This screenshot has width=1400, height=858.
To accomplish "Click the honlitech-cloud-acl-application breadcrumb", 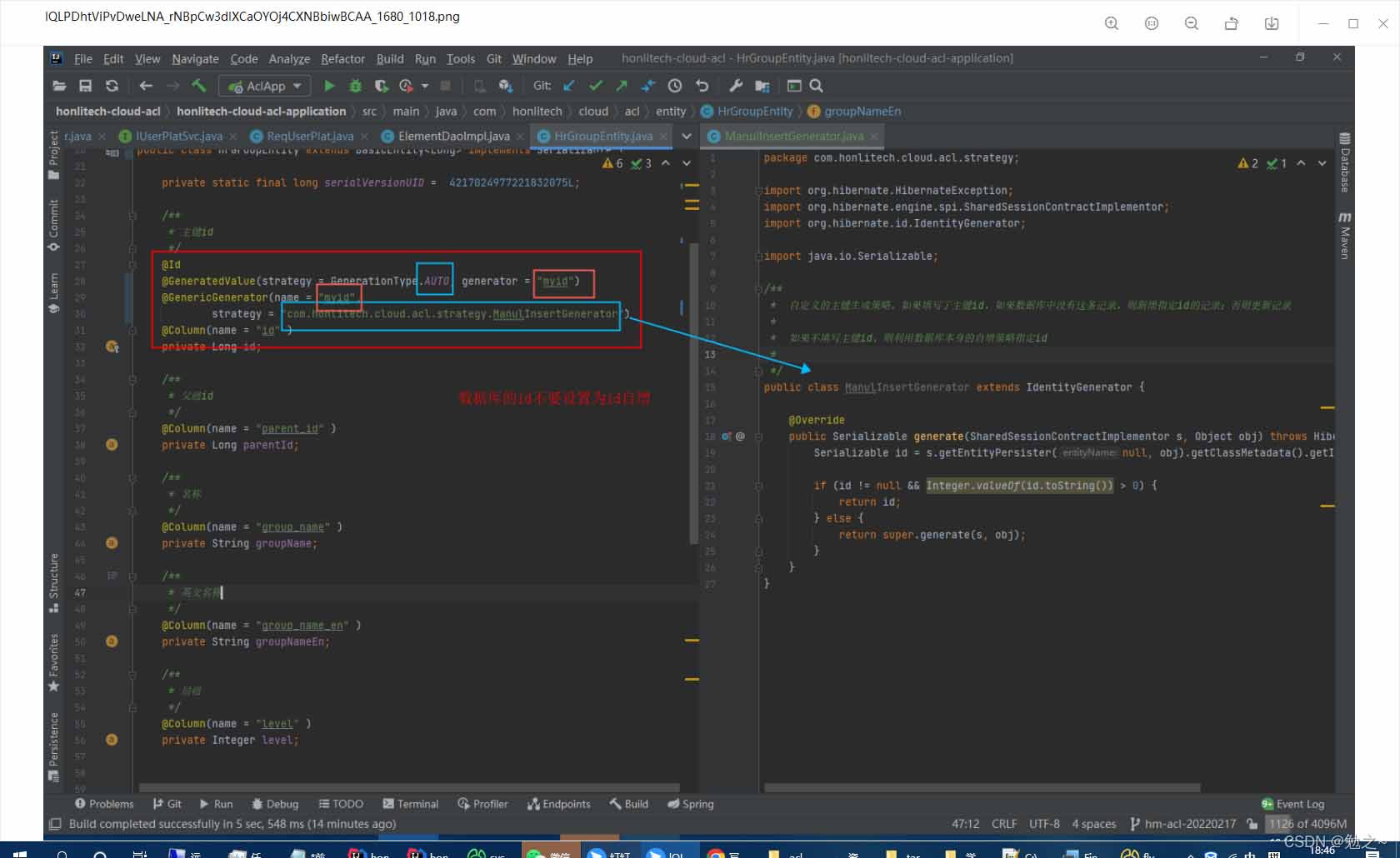I will (x=261, y=111).
